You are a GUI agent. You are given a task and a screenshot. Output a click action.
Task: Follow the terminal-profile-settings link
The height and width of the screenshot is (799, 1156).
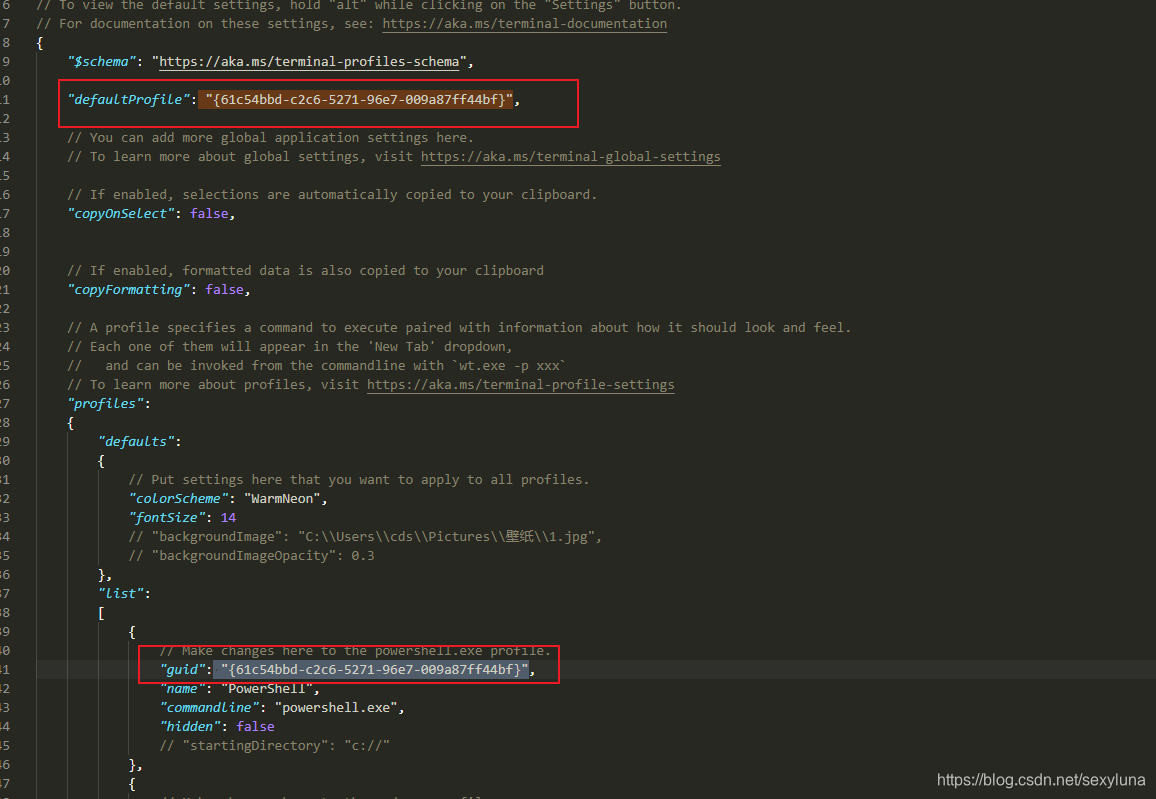point(520,385)
